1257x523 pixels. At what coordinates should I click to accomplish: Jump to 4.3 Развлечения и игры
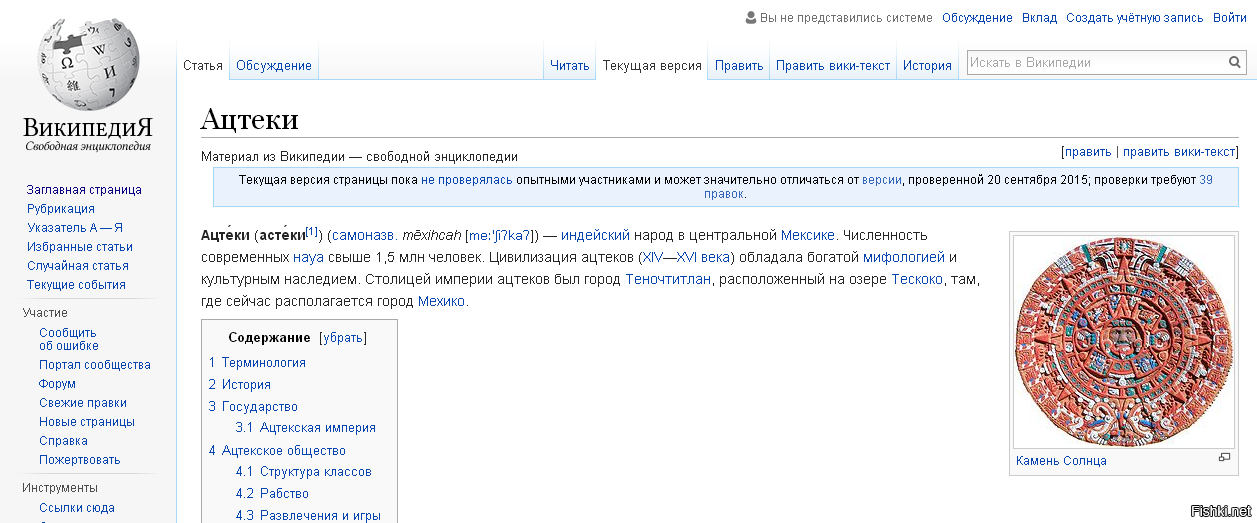[x=308, y=516]
